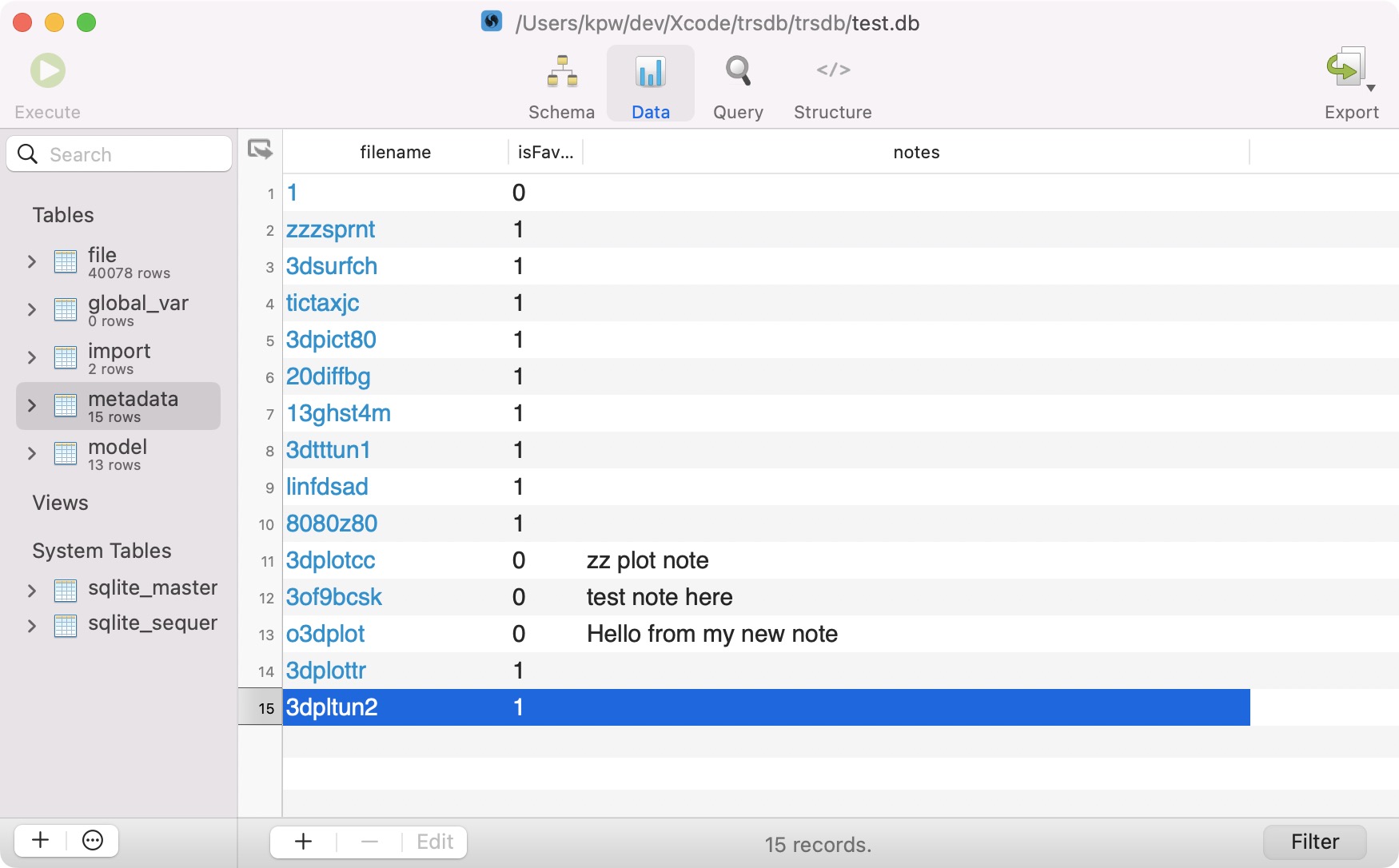
Task: Select the metadata table icon in the sidebar
Action: coord(66,405)
